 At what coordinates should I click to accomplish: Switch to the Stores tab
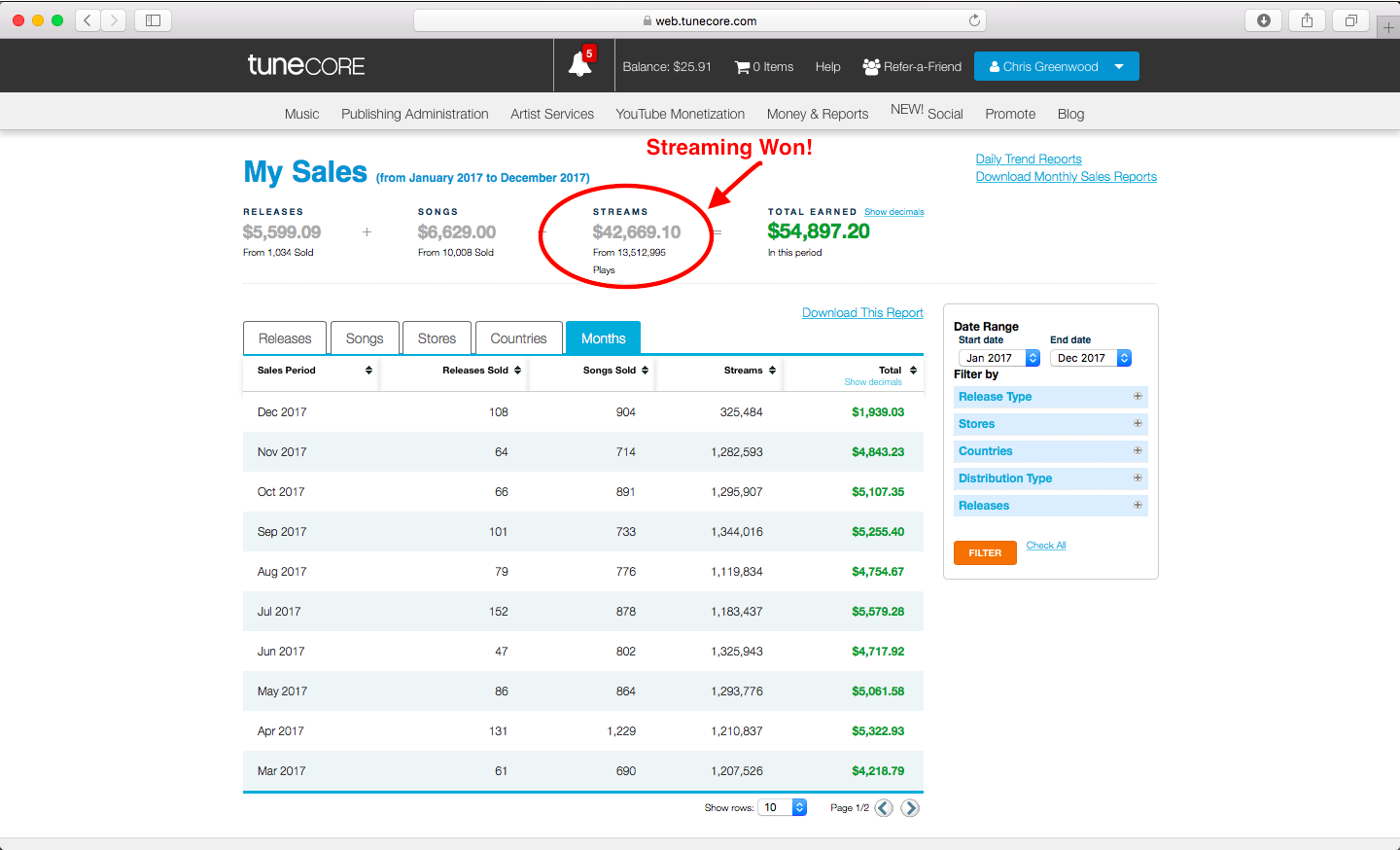(437, 338)
